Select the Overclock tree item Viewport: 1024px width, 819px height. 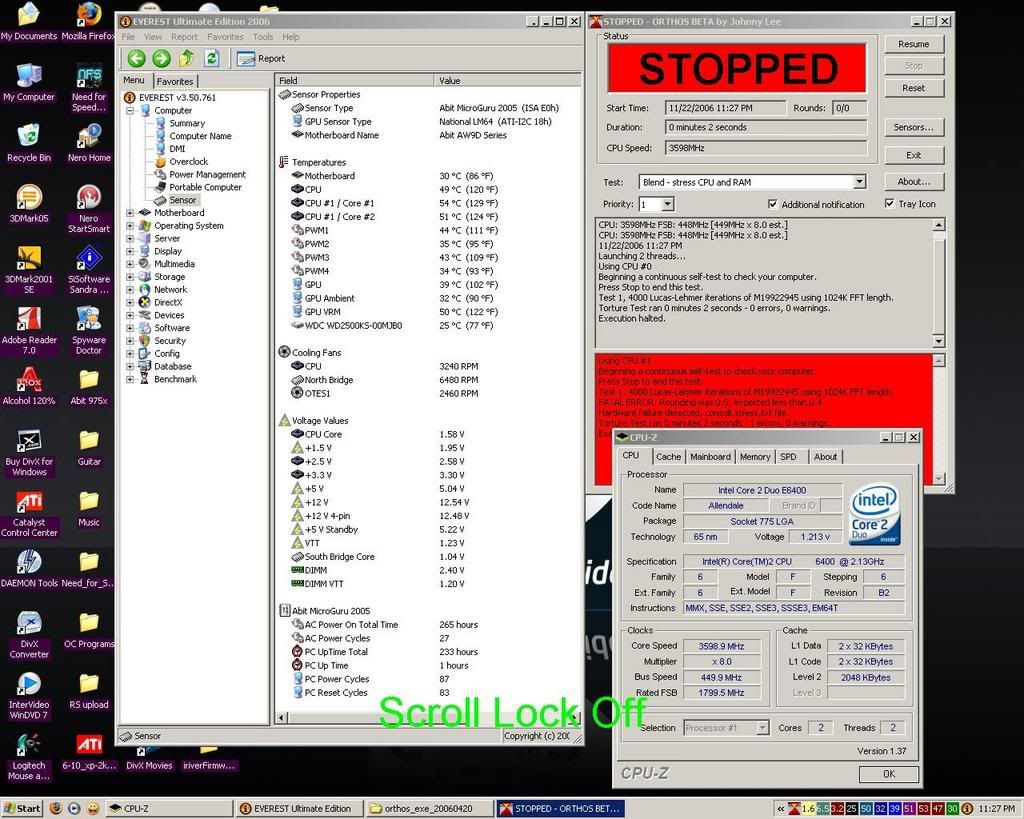189,162
